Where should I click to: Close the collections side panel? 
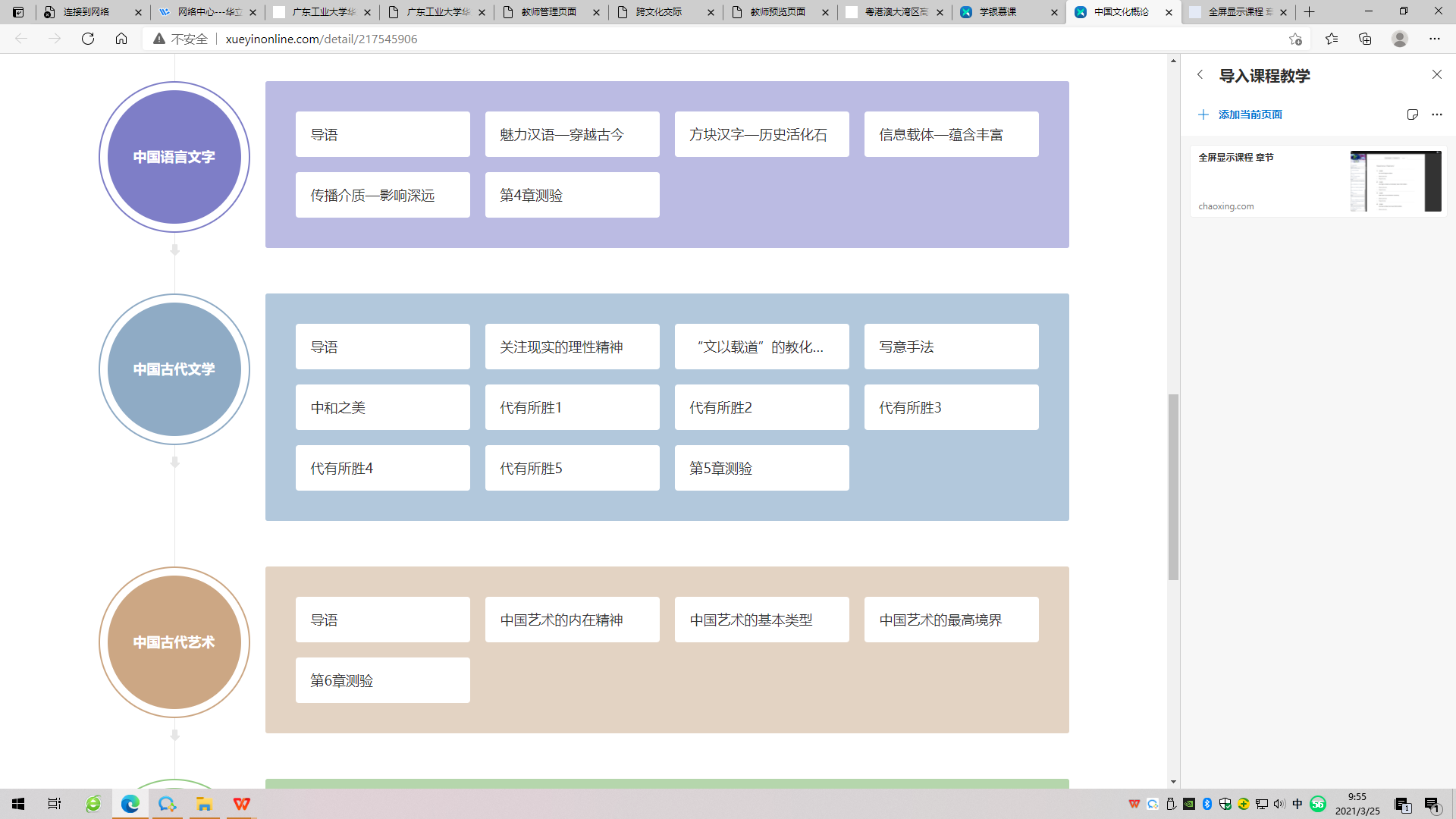pos(1437,74)
